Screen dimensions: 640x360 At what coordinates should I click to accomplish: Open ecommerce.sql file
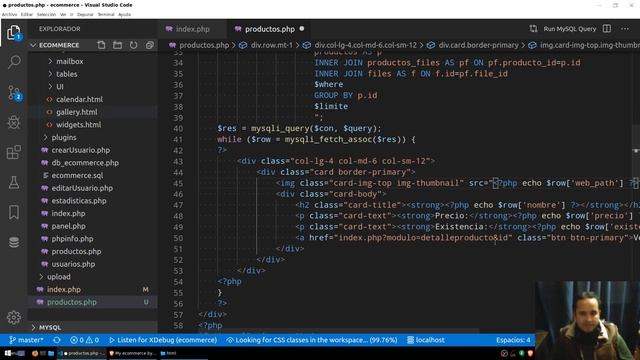77,175
